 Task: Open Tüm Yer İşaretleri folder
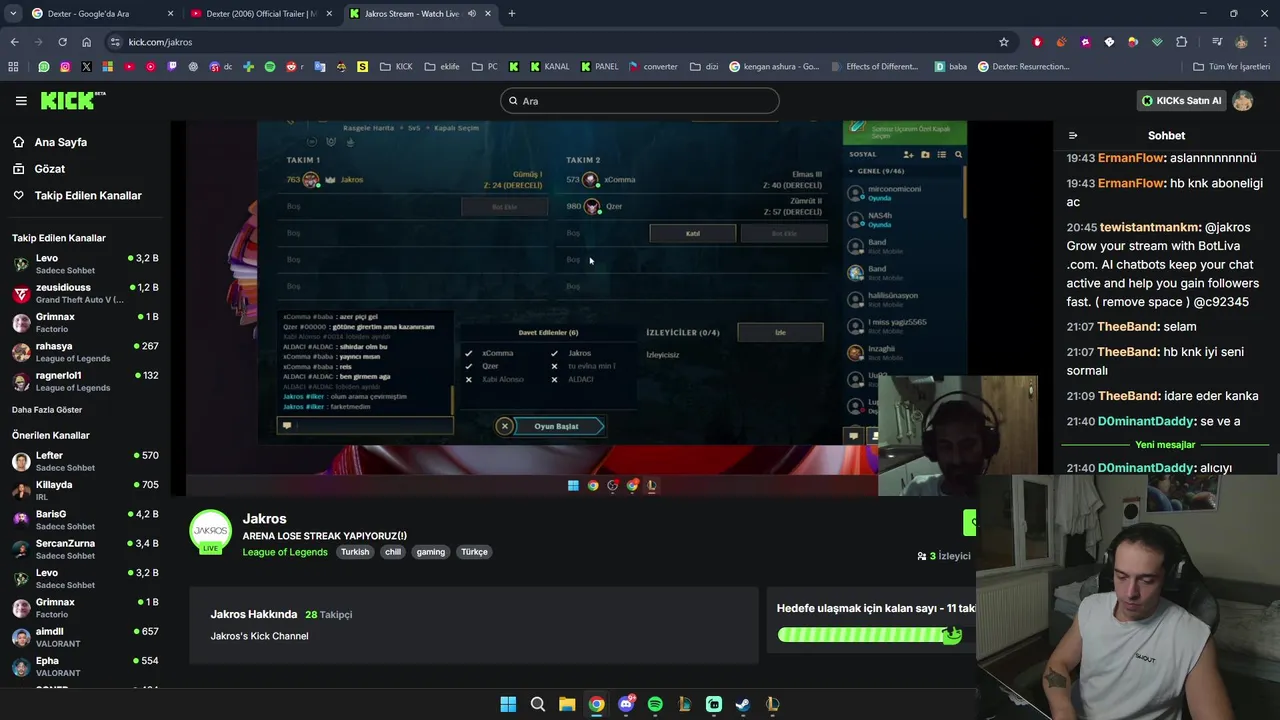click(x=1232, y=67)
